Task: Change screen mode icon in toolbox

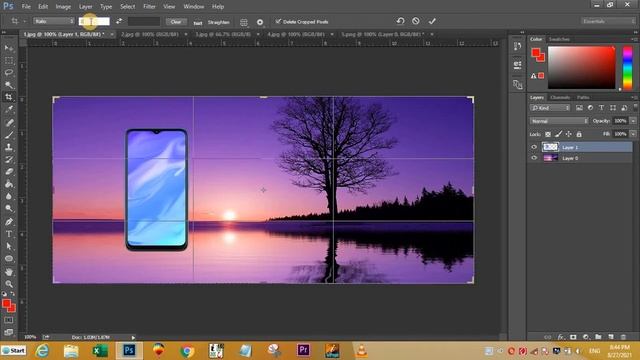Action: 9,332
